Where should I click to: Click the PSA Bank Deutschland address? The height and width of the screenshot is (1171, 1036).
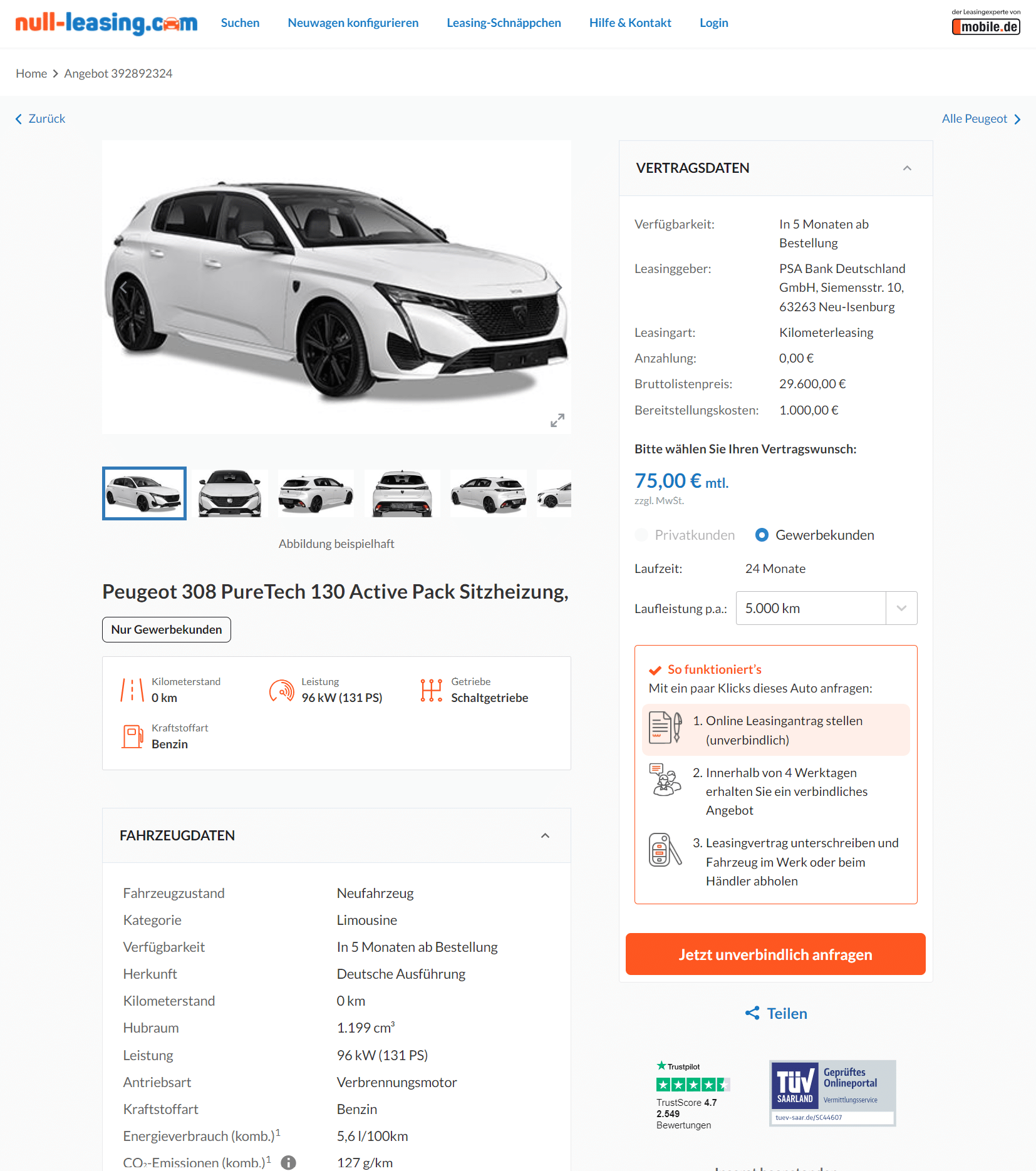click(x=842, y=287)
